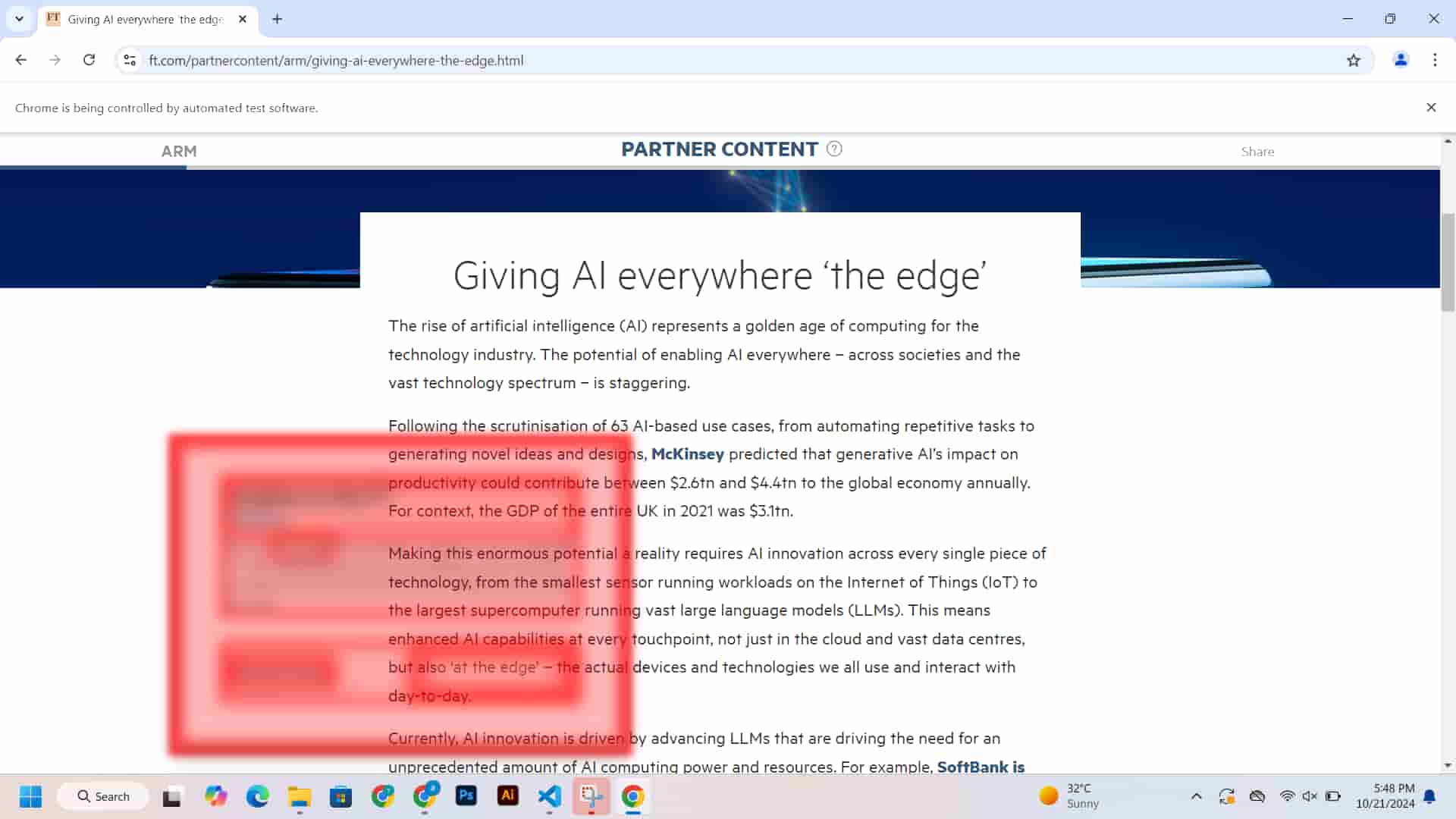Open the Chrome three-dot menu
The image size is (1456, 819).
click(x=1435, y=60)
